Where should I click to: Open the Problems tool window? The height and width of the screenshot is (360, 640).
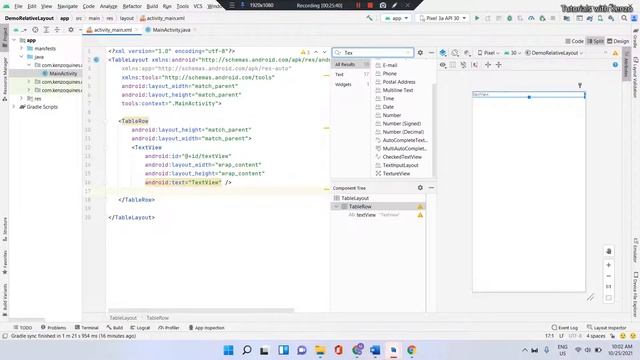(53, 328)
